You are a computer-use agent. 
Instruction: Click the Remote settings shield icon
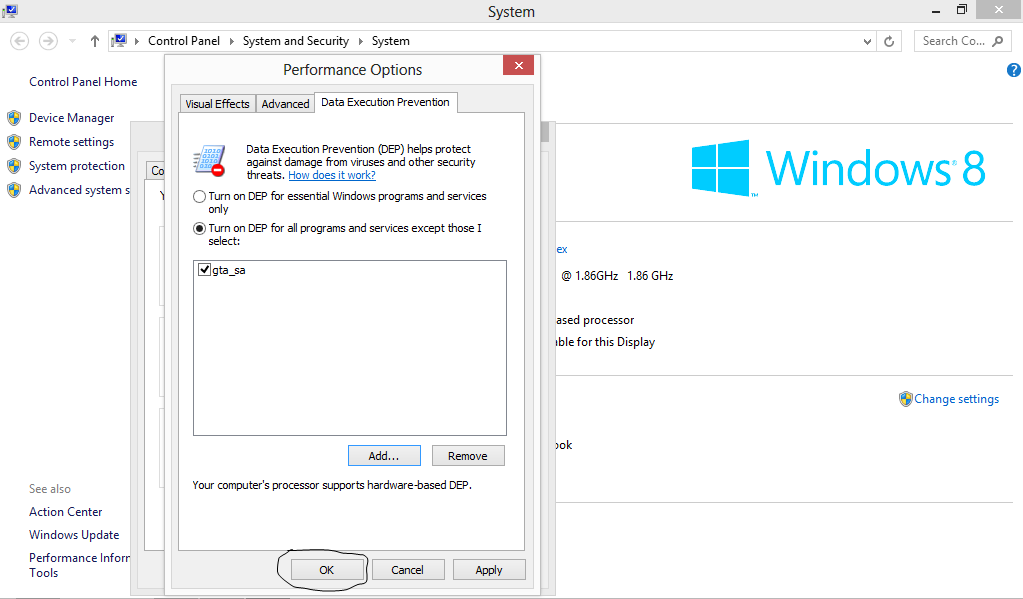pos(14,142)
